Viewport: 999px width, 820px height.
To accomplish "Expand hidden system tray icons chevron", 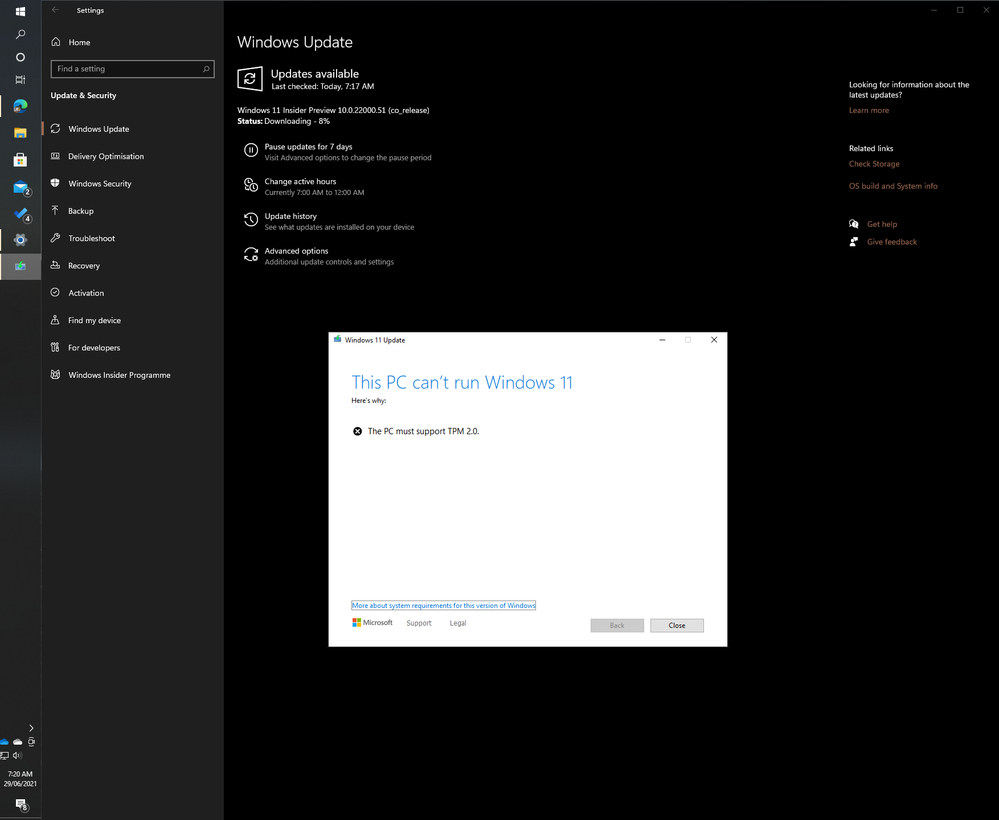I will click(31, 728).
